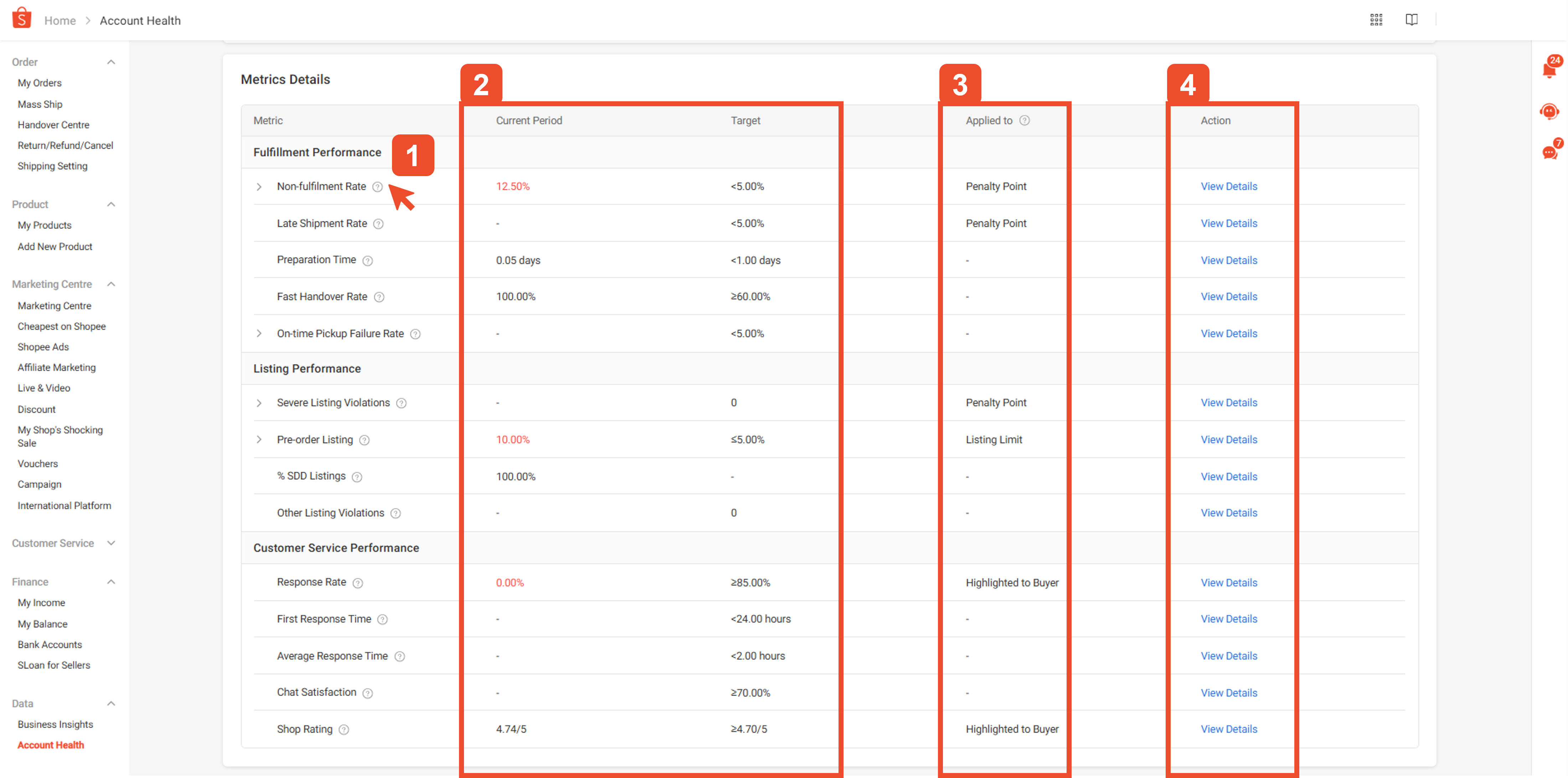Click the Listing Limit cell
Viewport: 1568px width, 778px height.
tap(994, 440)
